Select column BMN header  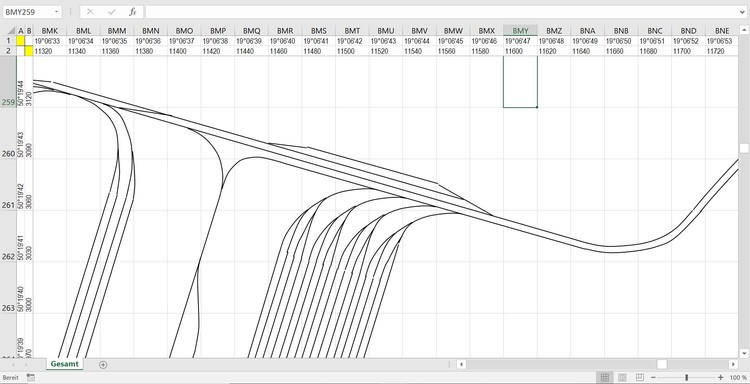(151, 31)
